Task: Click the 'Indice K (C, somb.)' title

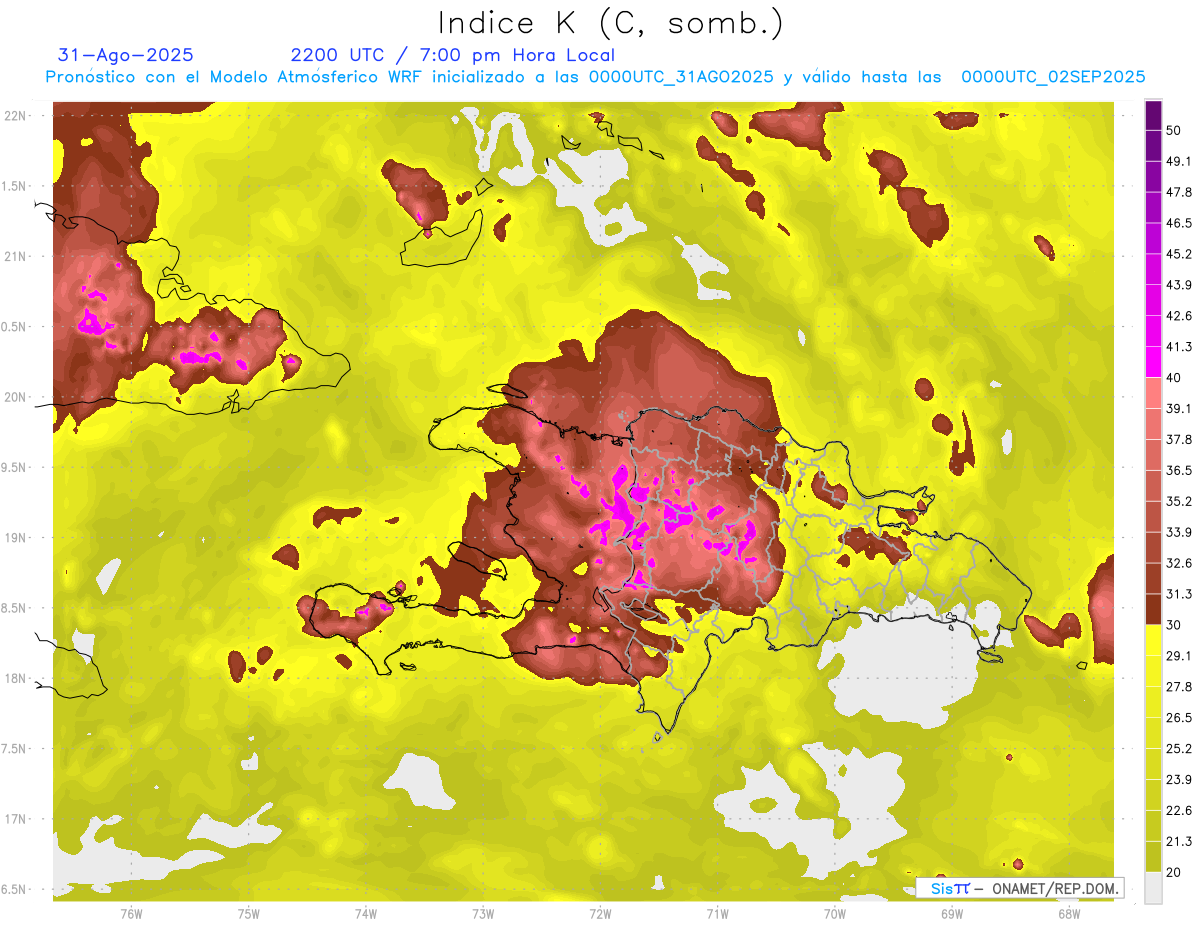Action: tap(611, 22)
